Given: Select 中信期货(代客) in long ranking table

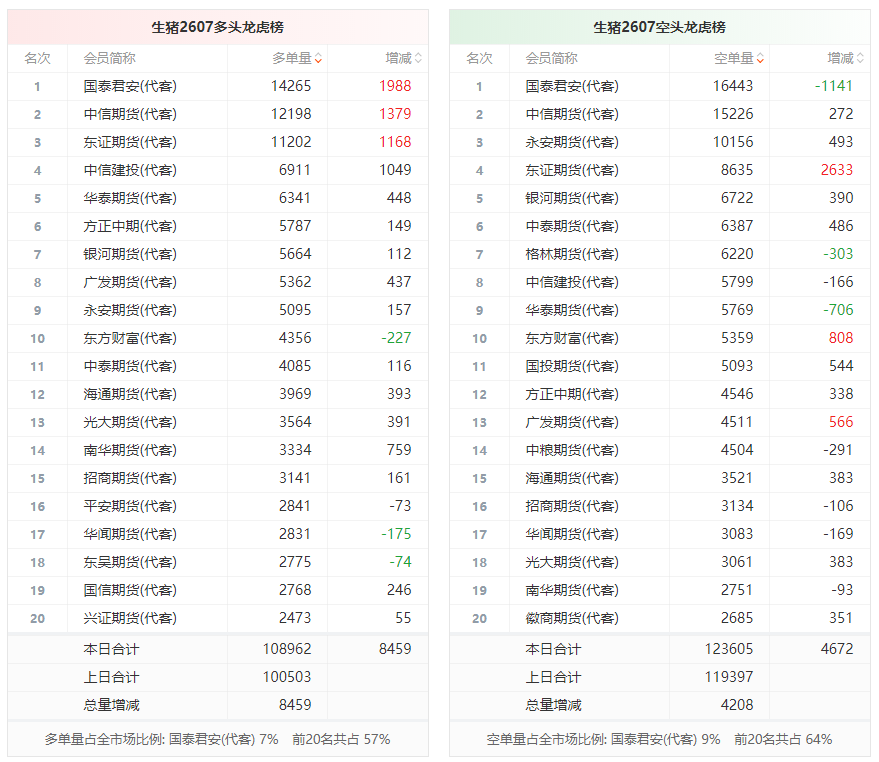Looking at the screenshot, I should click(x=130, y=114).
